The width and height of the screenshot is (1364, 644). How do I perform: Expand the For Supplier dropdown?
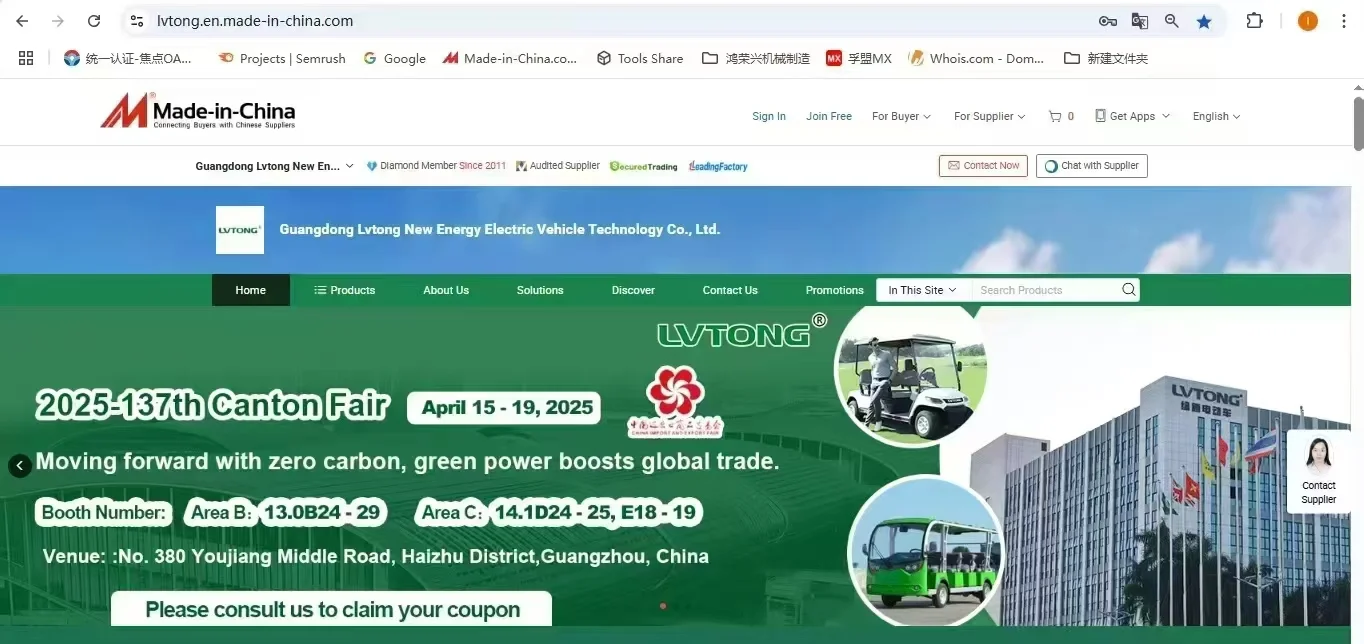click(x=989, y=116)
